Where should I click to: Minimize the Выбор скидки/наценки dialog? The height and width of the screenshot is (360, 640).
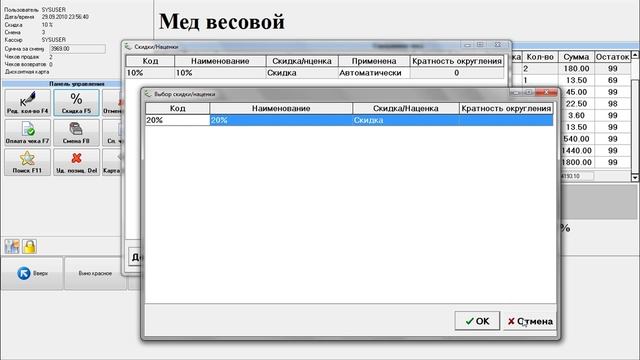point(516,92)
